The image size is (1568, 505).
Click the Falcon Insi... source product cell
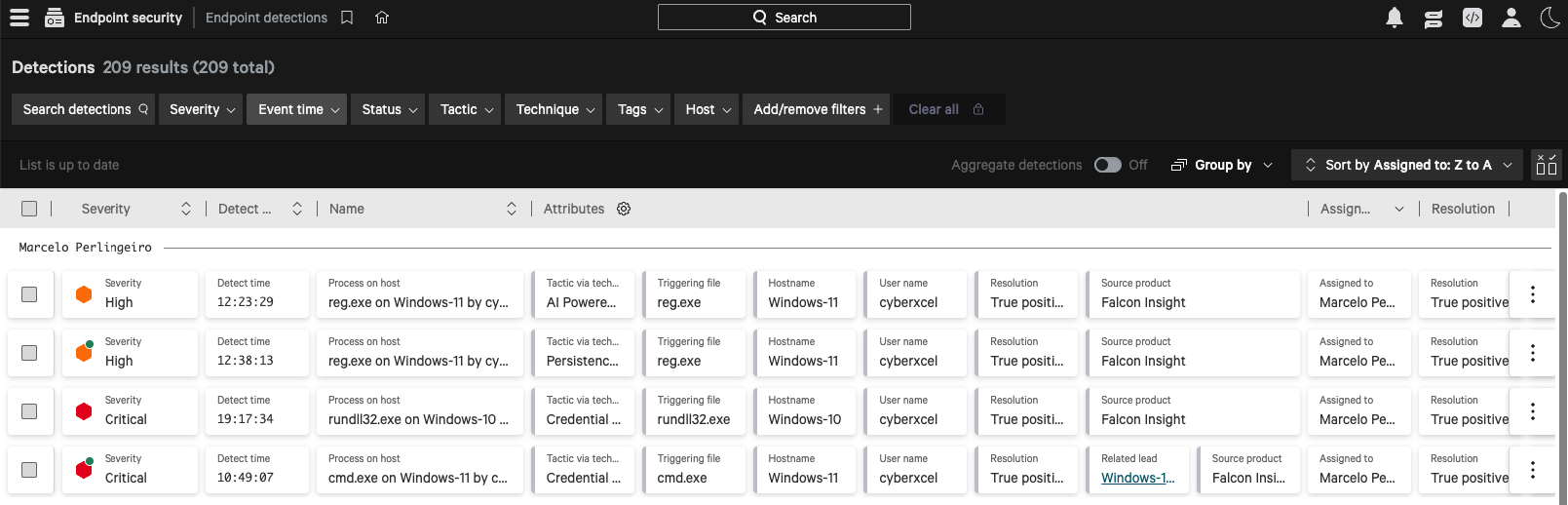[1249, 469]
